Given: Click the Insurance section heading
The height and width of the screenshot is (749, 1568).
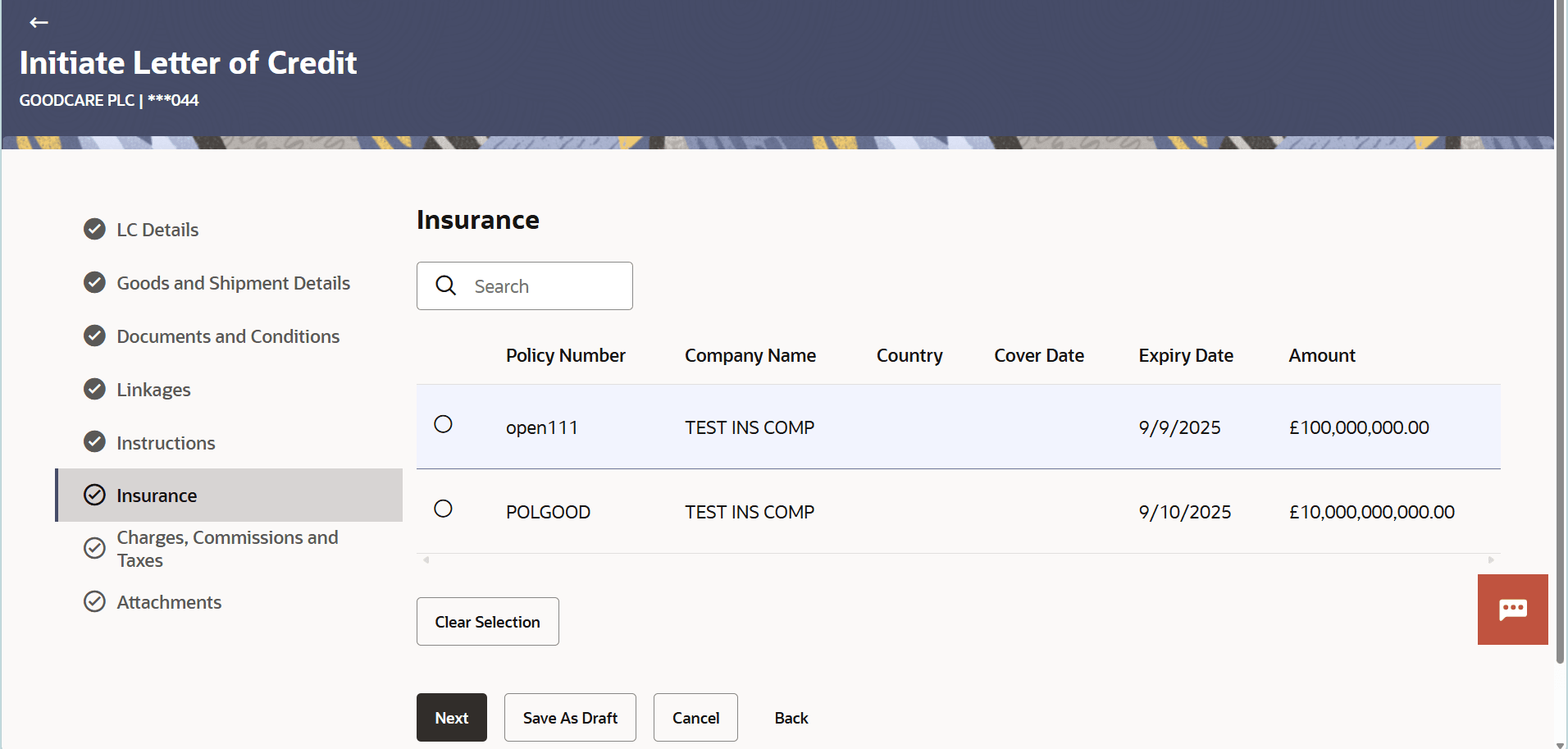Looking at the screenshot, I should [478, 220].
